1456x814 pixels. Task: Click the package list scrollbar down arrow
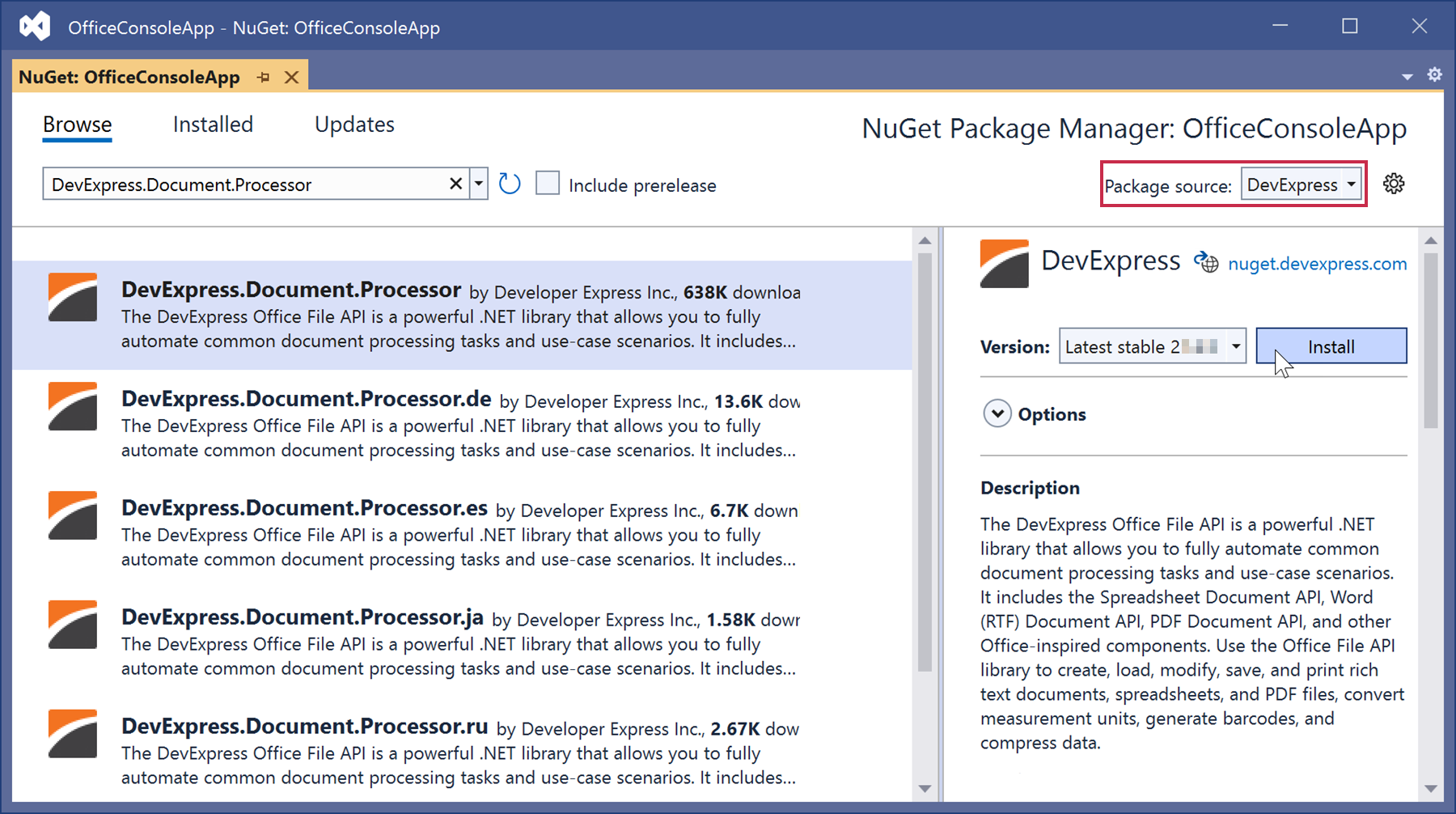click(x=925, y=788)
